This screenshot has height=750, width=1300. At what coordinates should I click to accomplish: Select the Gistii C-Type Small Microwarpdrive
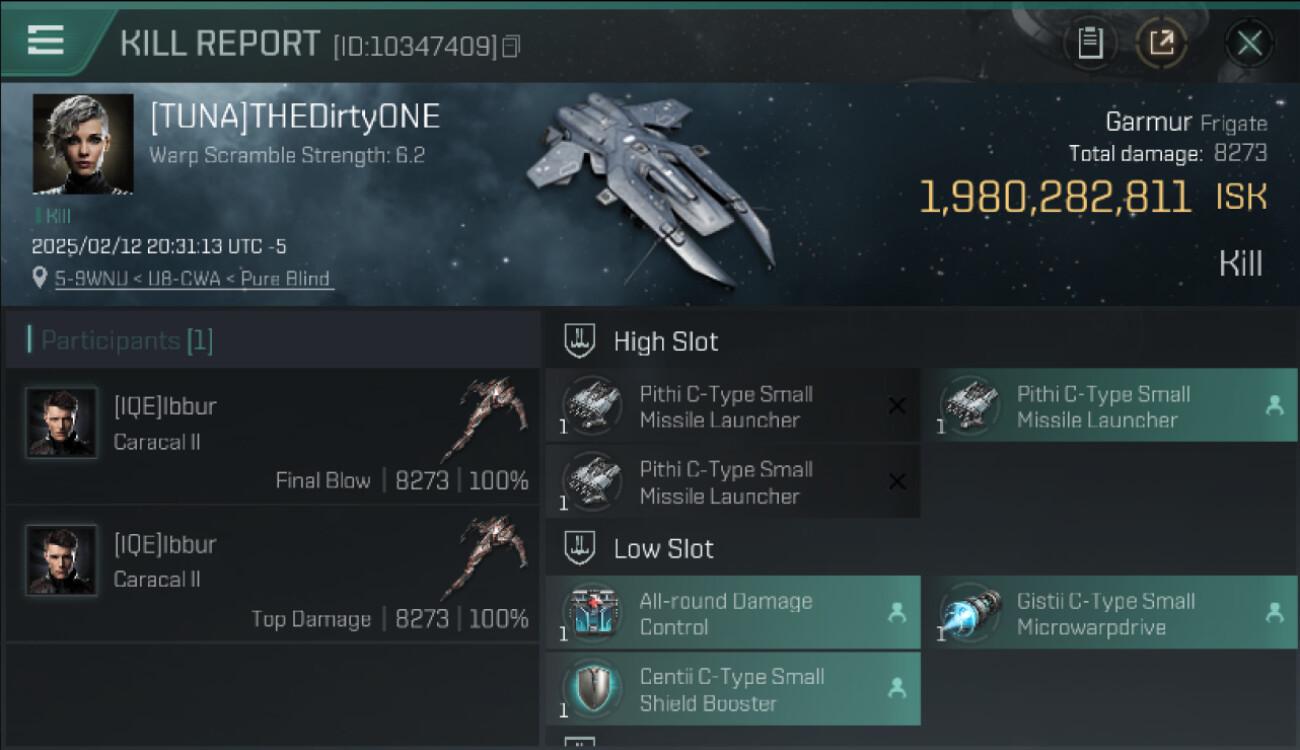1109,613
